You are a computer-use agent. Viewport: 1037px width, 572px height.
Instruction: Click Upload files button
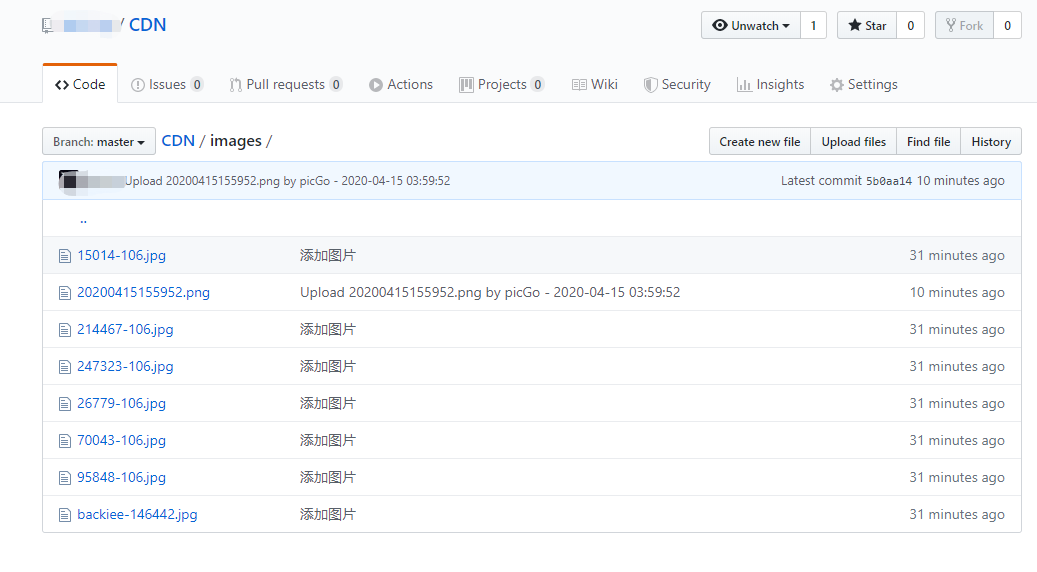854,142
